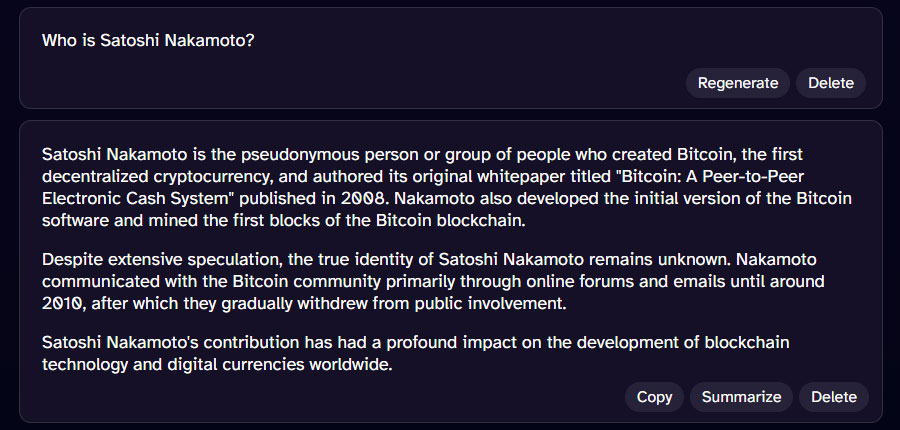
Task: Copy the Satoshi Nakamoto answer text
Action: [x=654, y=397]
